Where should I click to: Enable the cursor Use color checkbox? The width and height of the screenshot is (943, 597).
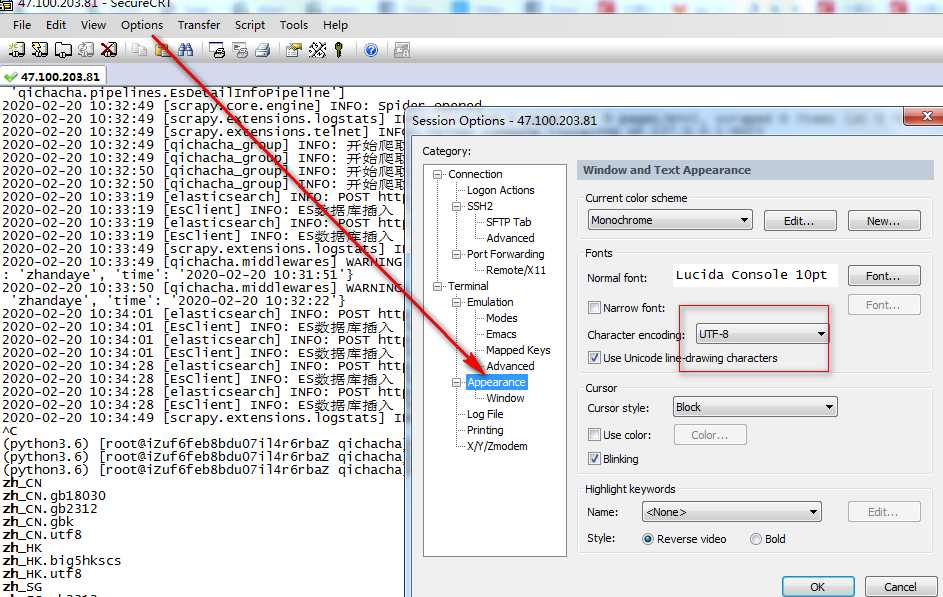click(594, 435)
